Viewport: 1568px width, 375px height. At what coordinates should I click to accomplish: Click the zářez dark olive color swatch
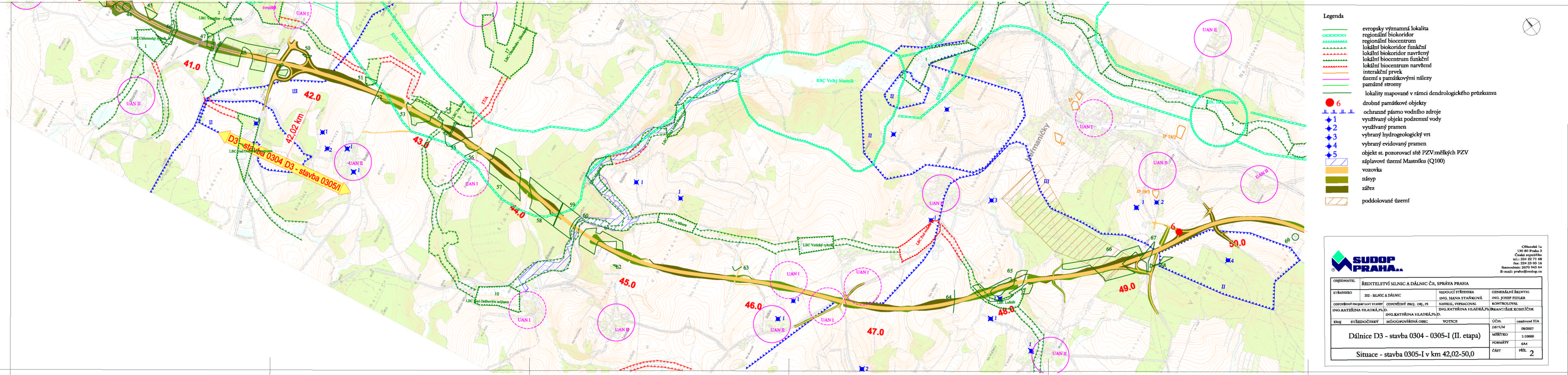pos(1337,189)
